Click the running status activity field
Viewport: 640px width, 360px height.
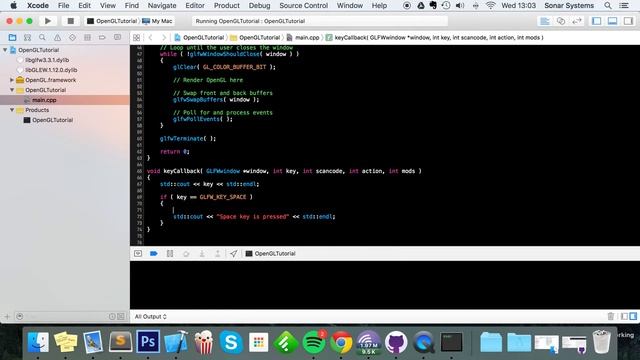click(x=320, y=21)
